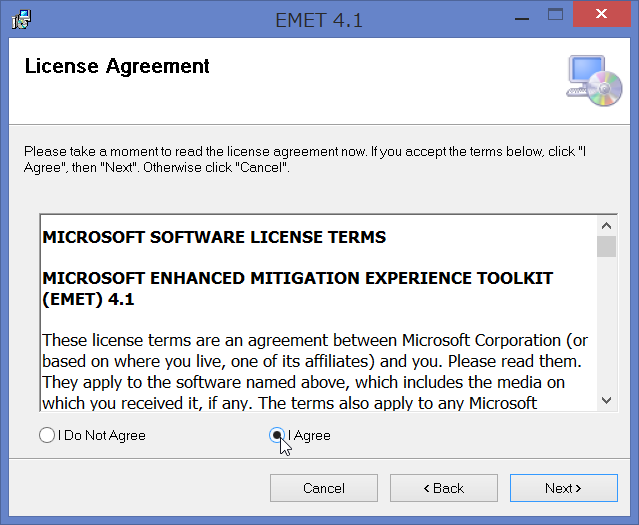Click the license text scroll down arrow

[x=606, y=400]
